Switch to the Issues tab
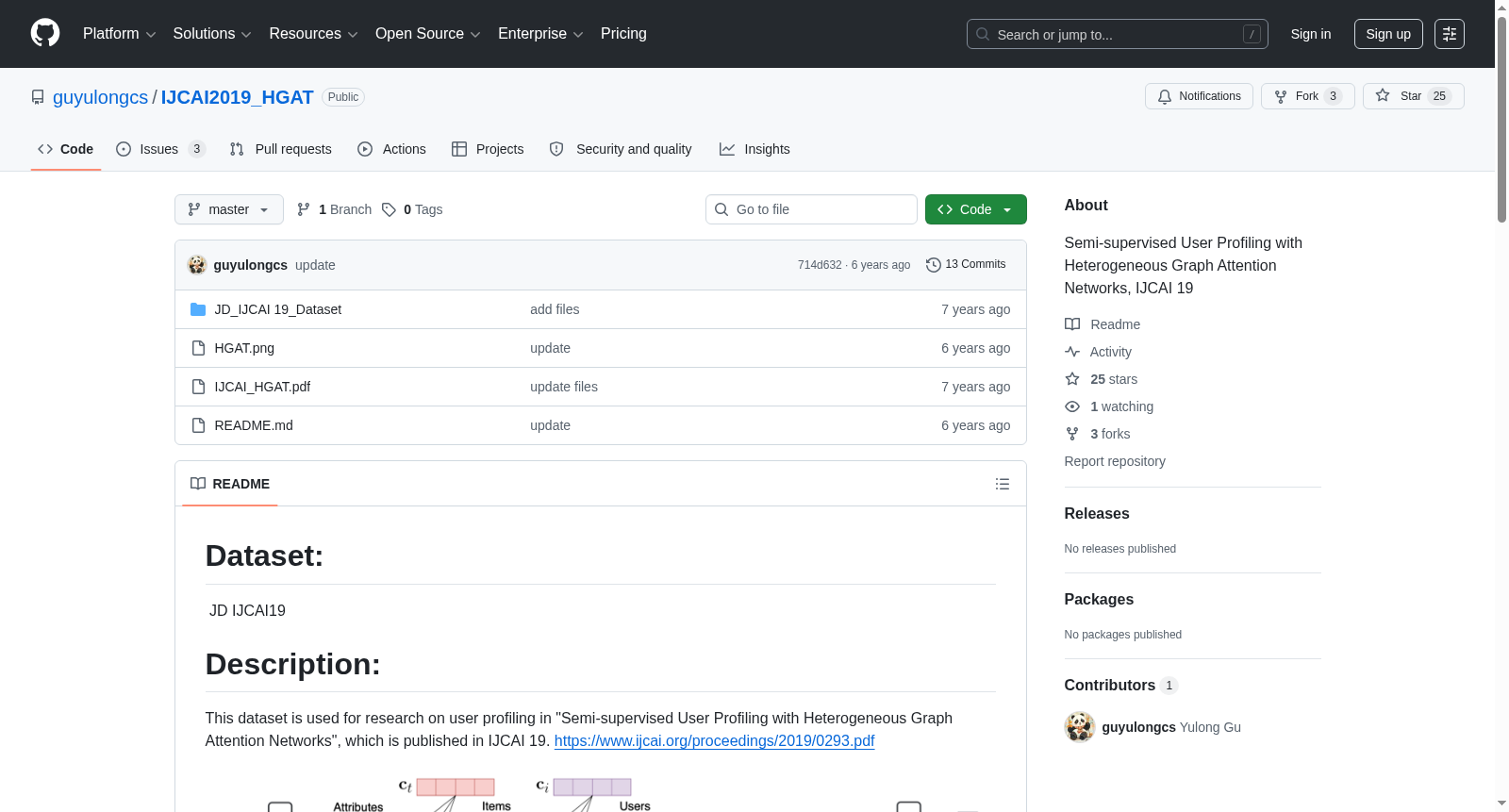Screen dimensions: 1509x812 (160, 149)
